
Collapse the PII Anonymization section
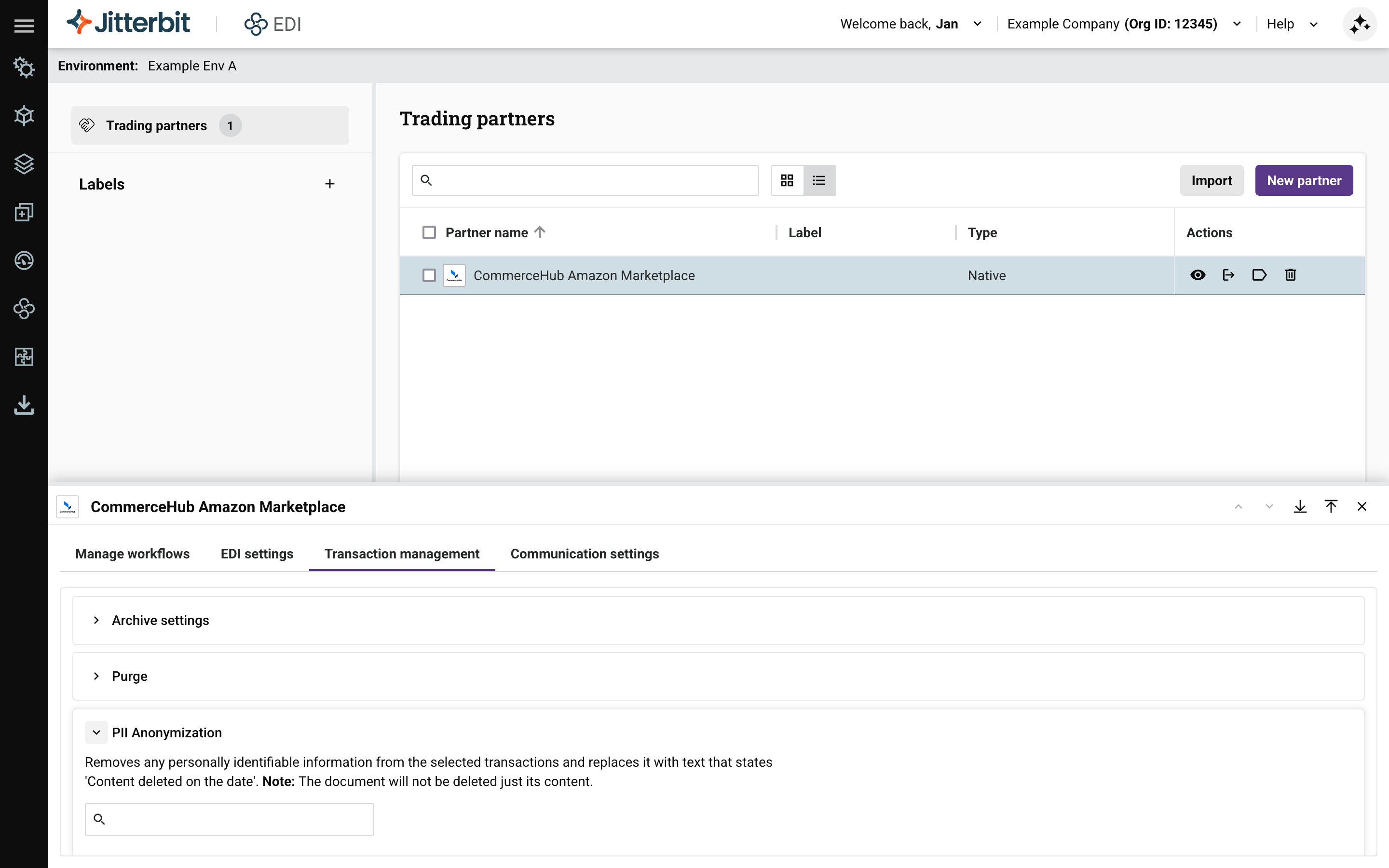pos(96,732)
